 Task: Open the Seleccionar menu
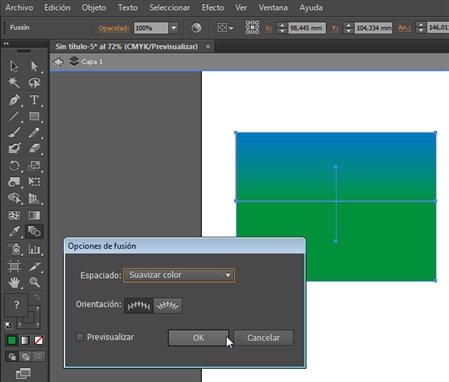click(170, 7)
